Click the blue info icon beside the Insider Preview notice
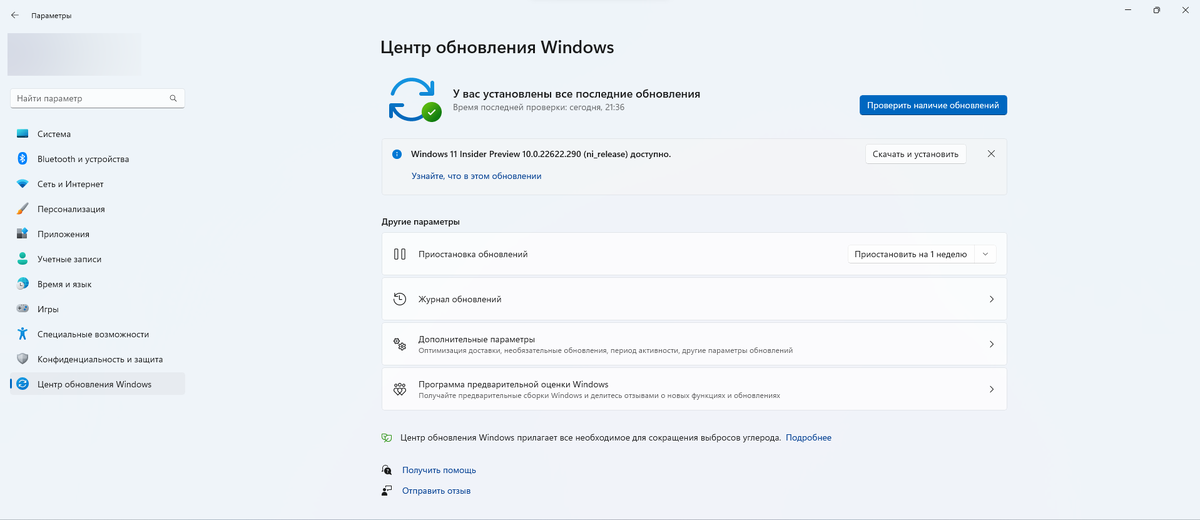The width and height of the screenshot is (1200, 520). tap(397, 154)
